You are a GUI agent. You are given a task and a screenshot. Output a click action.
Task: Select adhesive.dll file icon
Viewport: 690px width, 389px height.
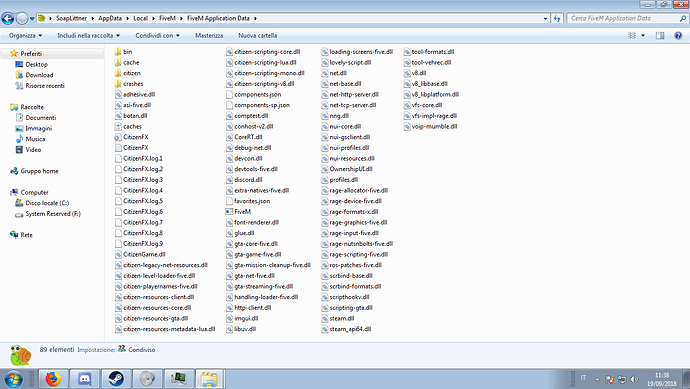(x=117, y=95)
